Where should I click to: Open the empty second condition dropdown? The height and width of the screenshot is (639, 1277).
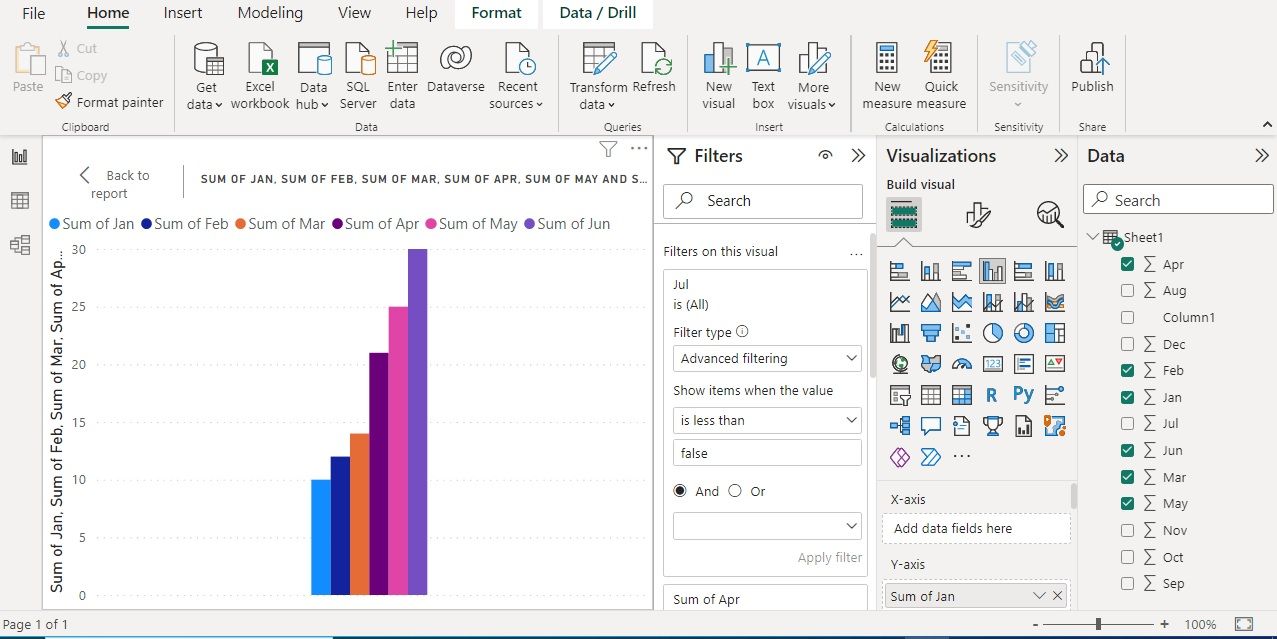click(767, 525)
